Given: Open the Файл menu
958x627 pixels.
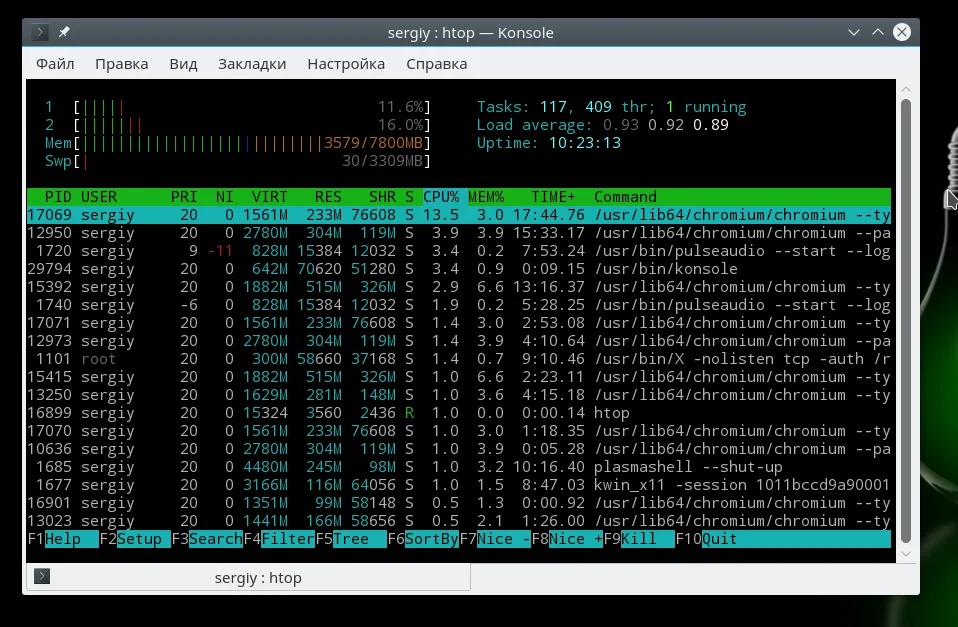Looking at the screenshot, I should tap(55, 64).
